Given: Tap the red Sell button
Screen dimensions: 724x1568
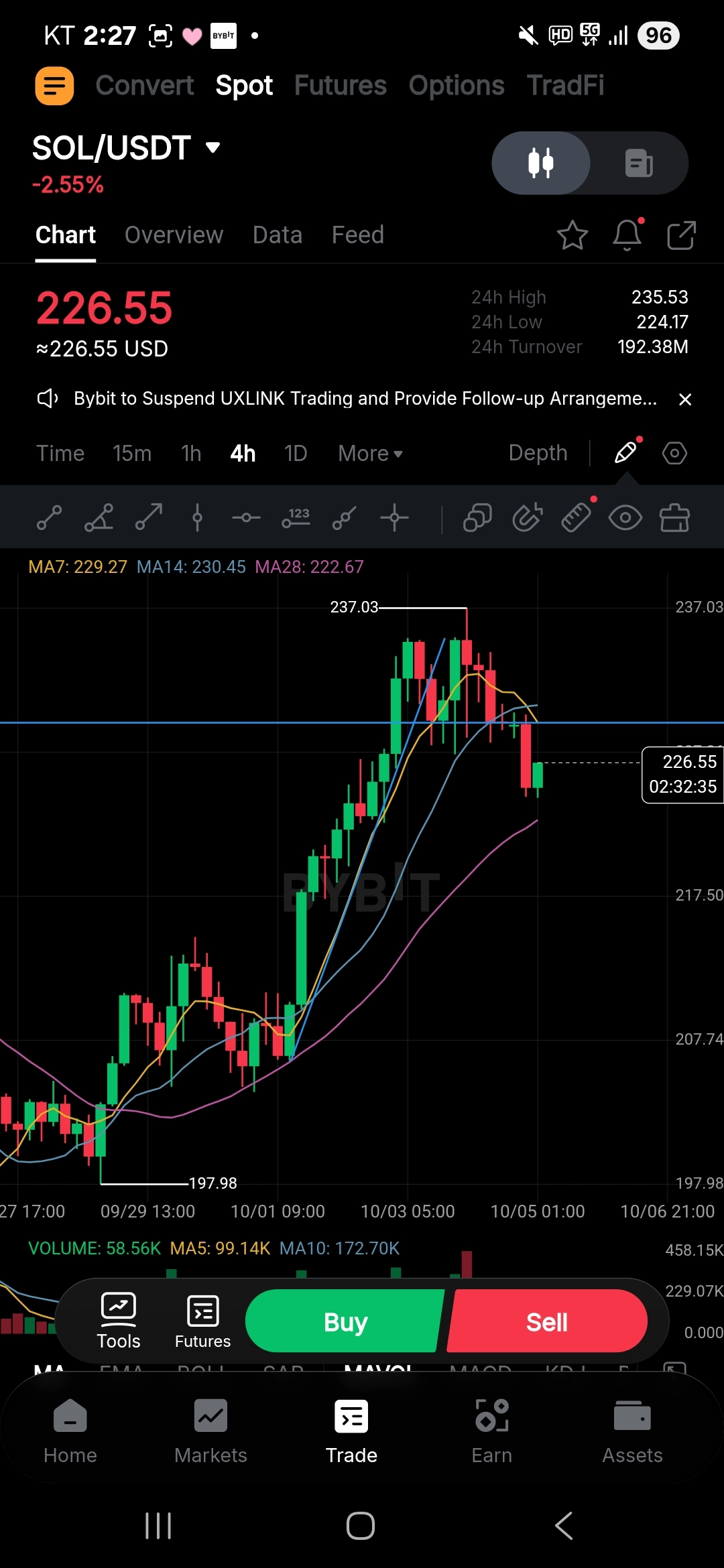Looking at the screenshot, I should [547, 1322].
